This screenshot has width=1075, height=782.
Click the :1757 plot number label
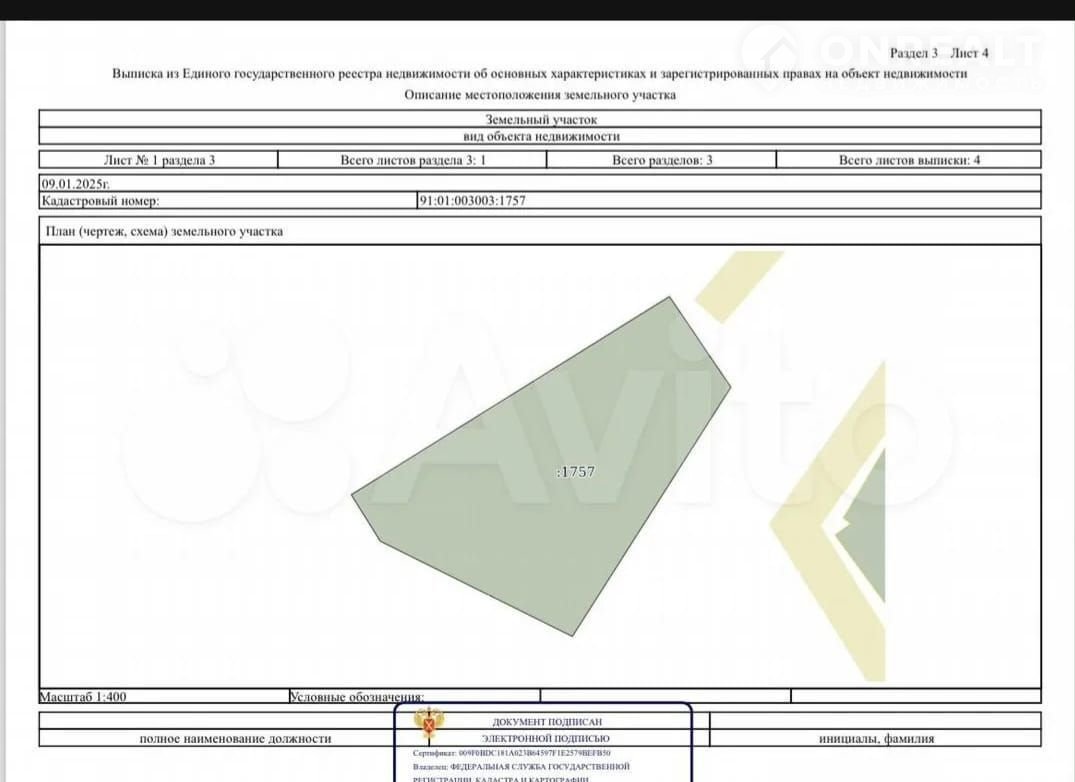pyautogui.click(x=574, y=471)
